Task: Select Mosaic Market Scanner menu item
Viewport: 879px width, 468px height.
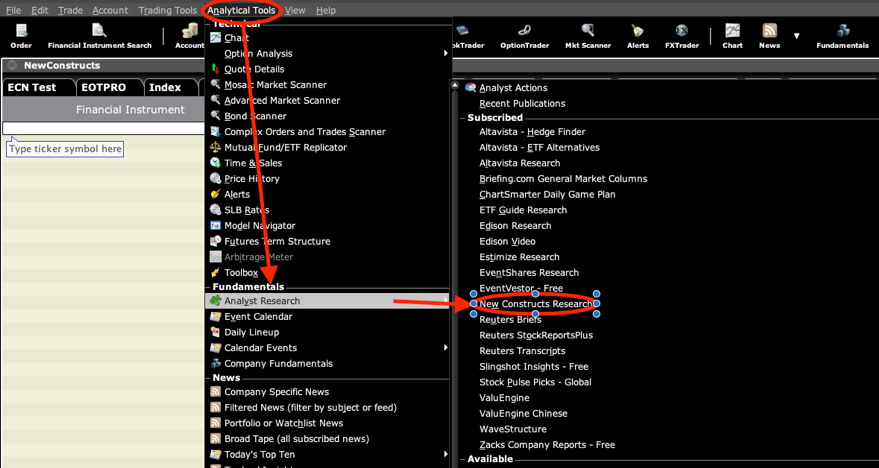Action: [275, 85]
